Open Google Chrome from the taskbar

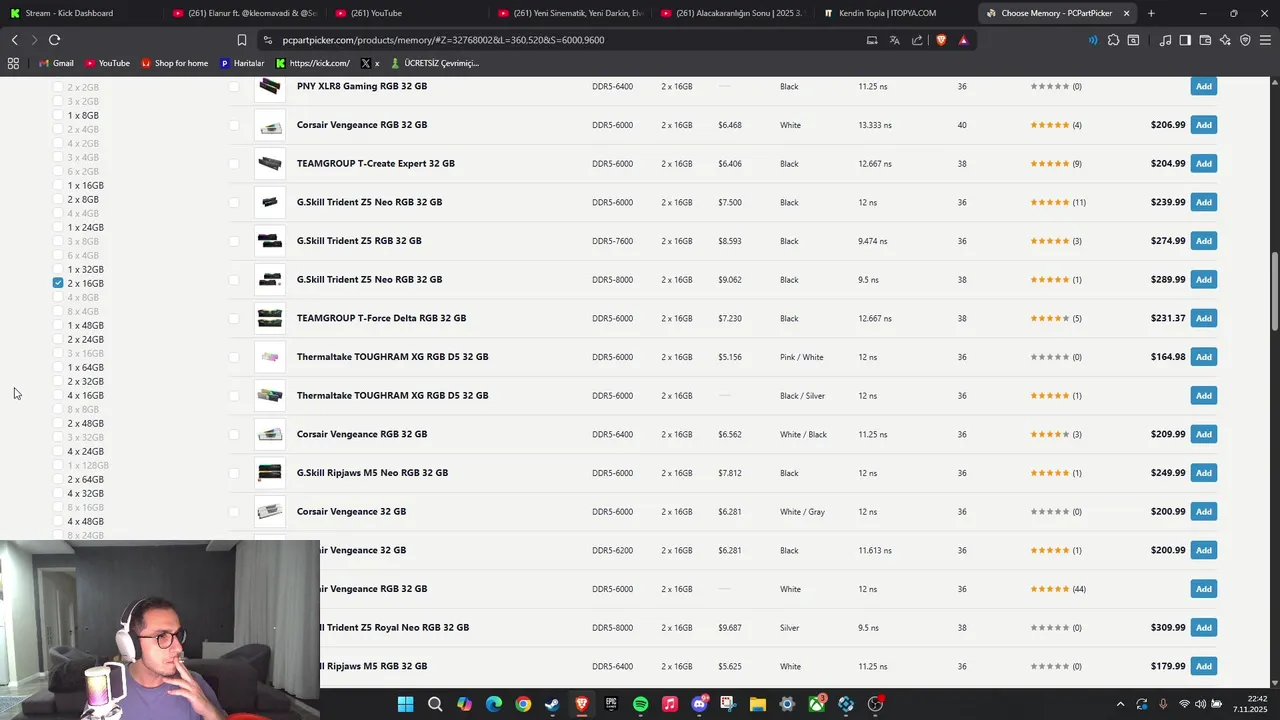pyautogui.click(x=523, y=704)
